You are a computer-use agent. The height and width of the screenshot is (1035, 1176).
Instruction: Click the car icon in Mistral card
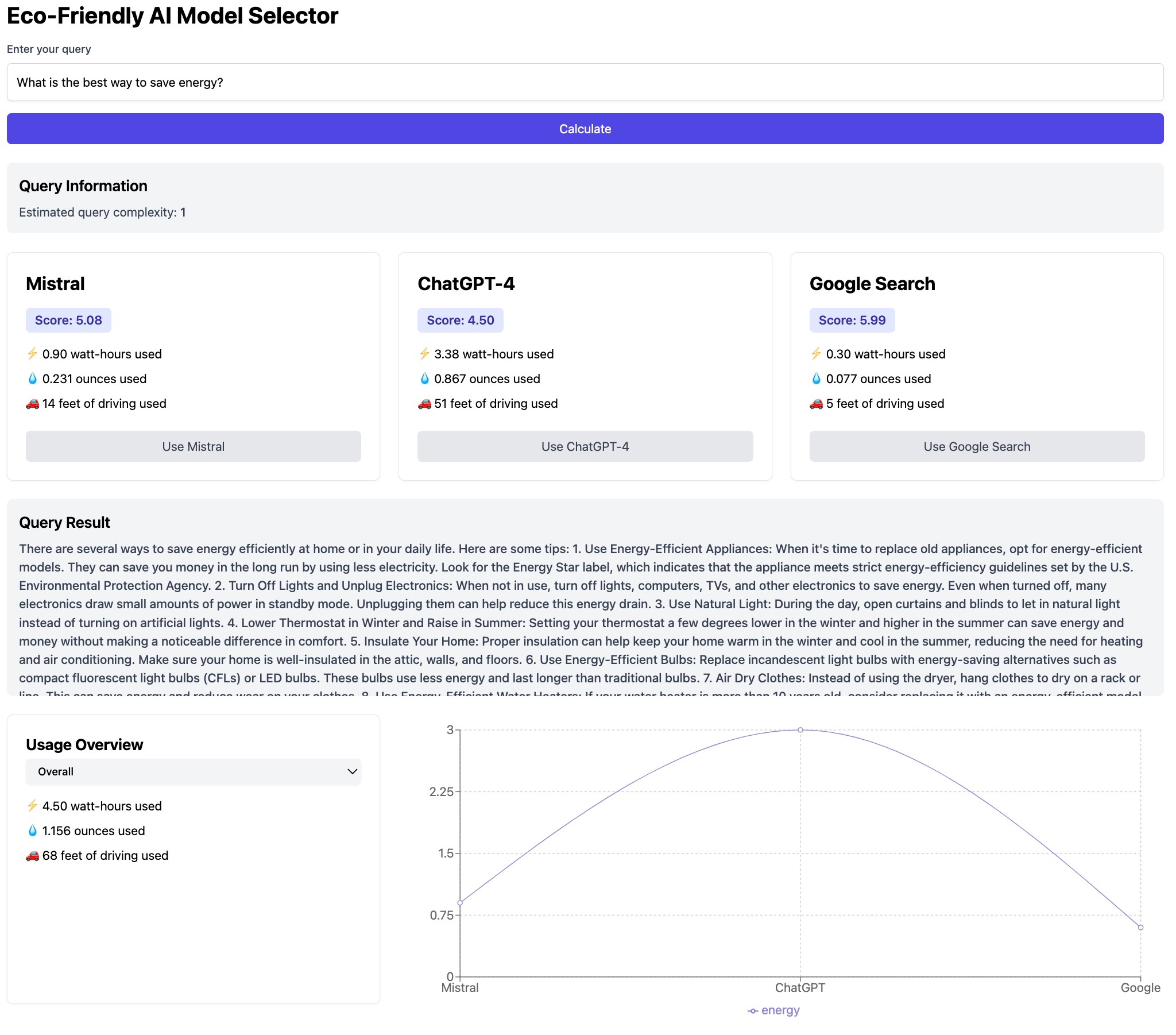click(32, 404)
